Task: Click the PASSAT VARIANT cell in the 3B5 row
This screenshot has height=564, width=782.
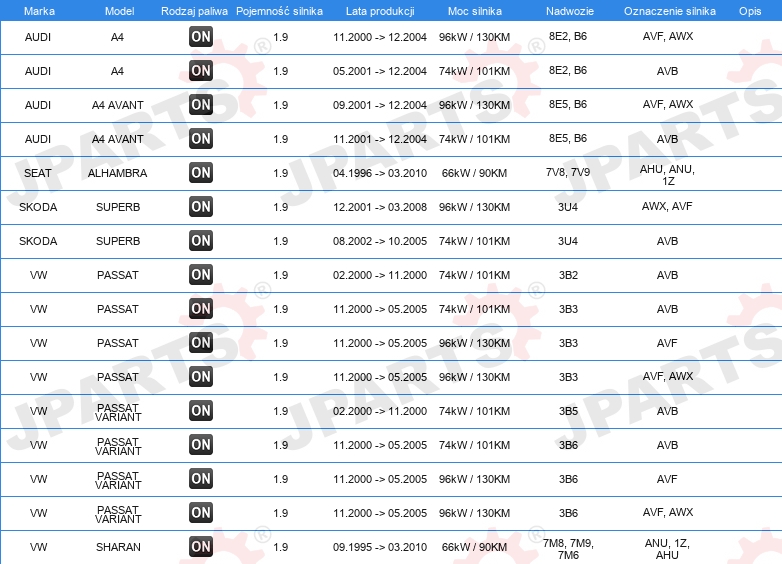Action: click(118, 412)
